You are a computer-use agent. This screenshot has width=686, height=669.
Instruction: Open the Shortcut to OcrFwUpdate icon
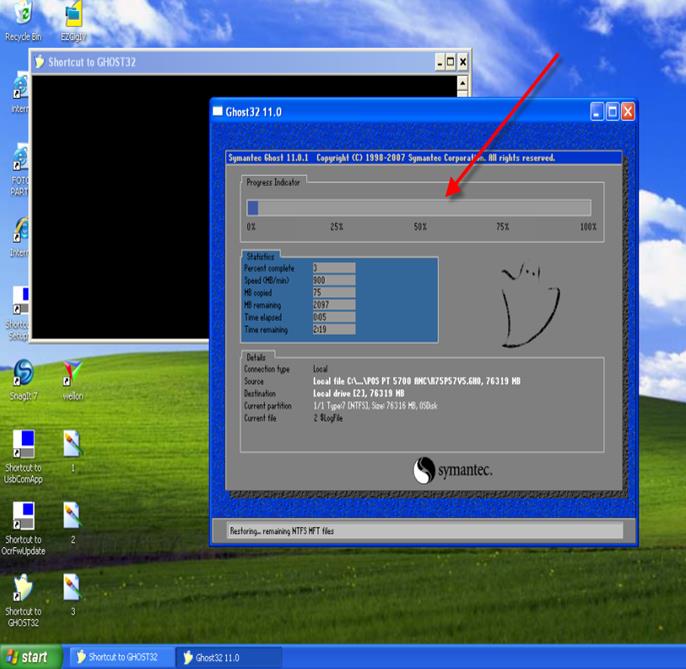23,528
